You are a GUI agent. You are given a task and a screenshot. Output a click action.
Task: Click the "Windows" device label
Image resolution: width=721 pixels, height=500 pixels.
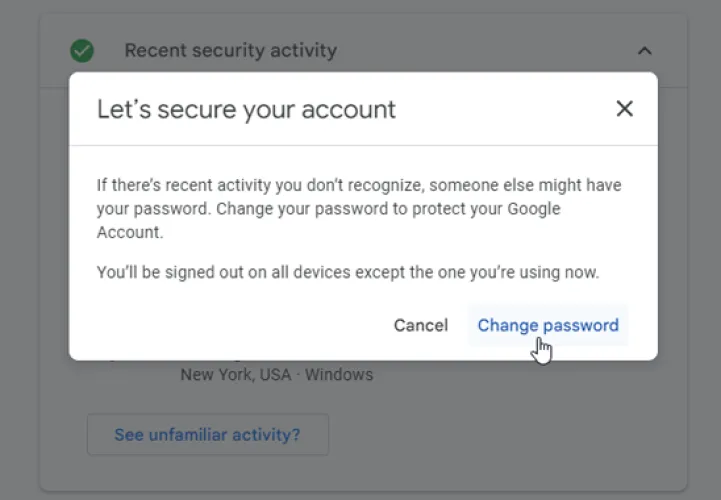point(339,375)
